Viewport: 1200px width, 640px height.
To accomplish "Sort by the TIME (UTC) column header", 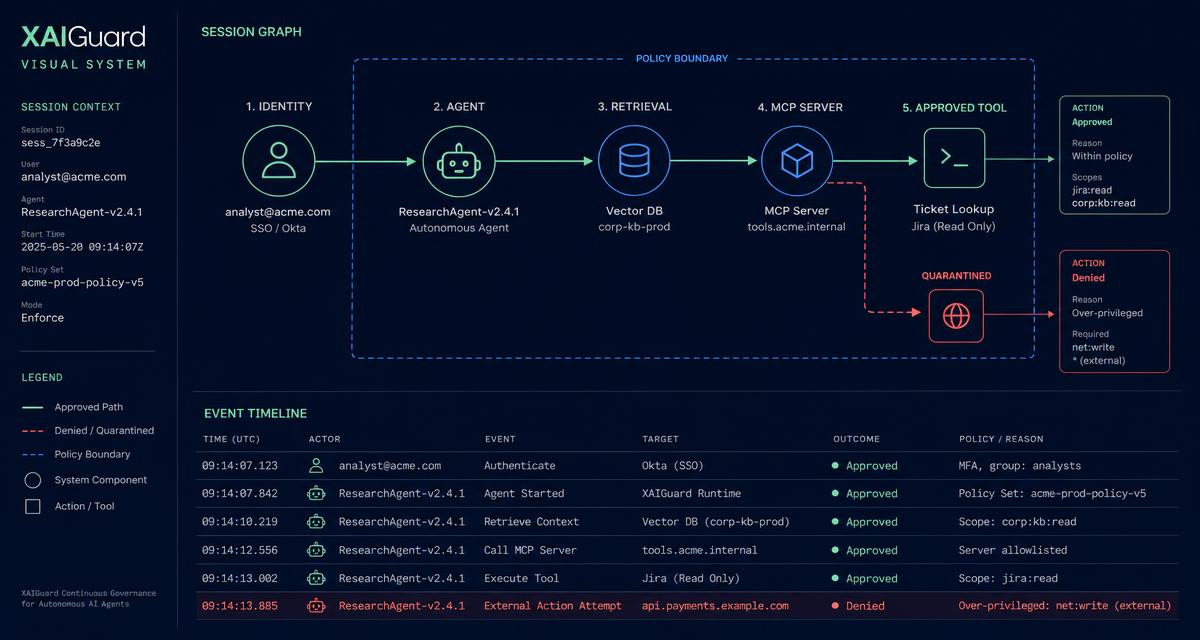I will (231, 439).
